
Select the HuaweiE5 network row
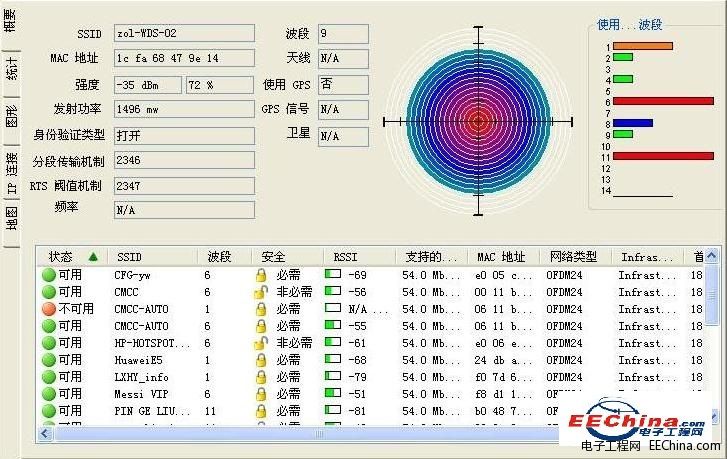pos(371,360)
